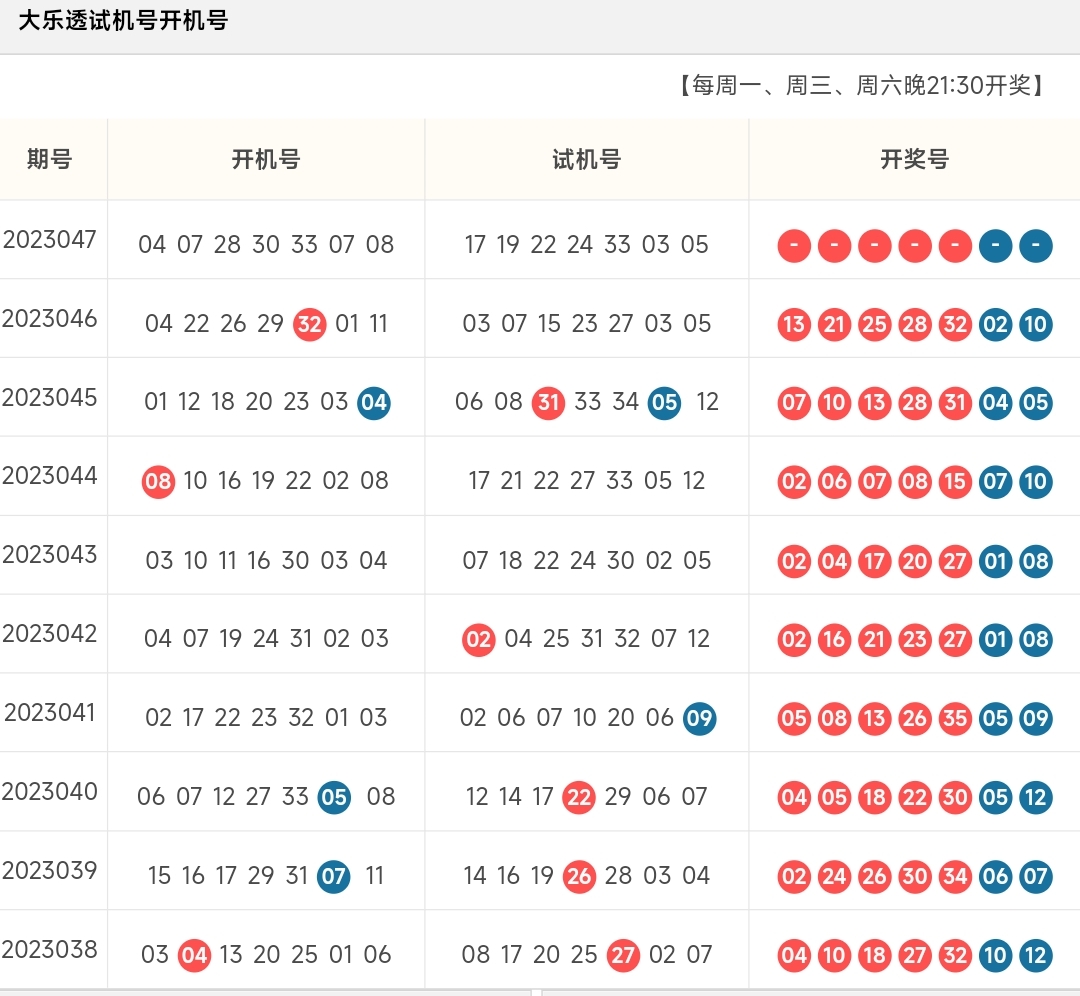The height and width of the screenshot is (996, 1080).
Task: Click red ball 31 in 2023045 试机号
Action: 548,402
